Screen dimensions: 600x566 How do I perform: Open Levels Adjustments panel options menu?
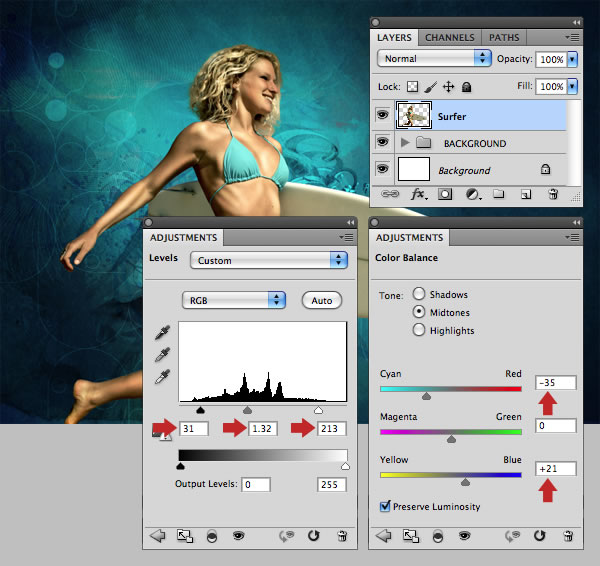coord(346,238)
